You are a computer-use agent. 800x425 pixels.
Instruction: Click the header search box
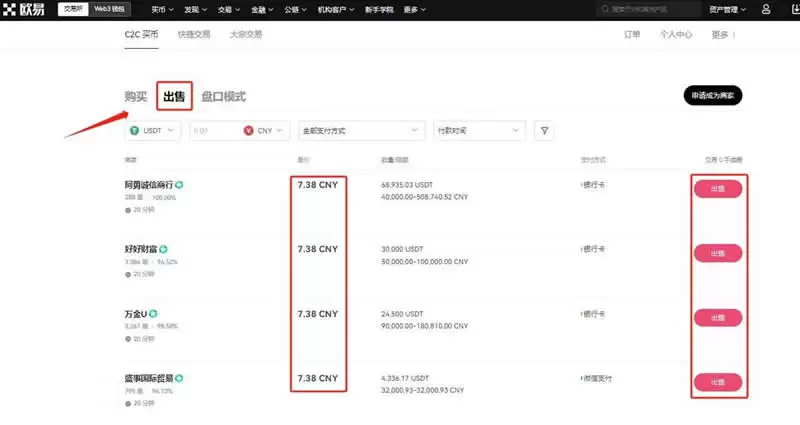click(x=649, y=9)
